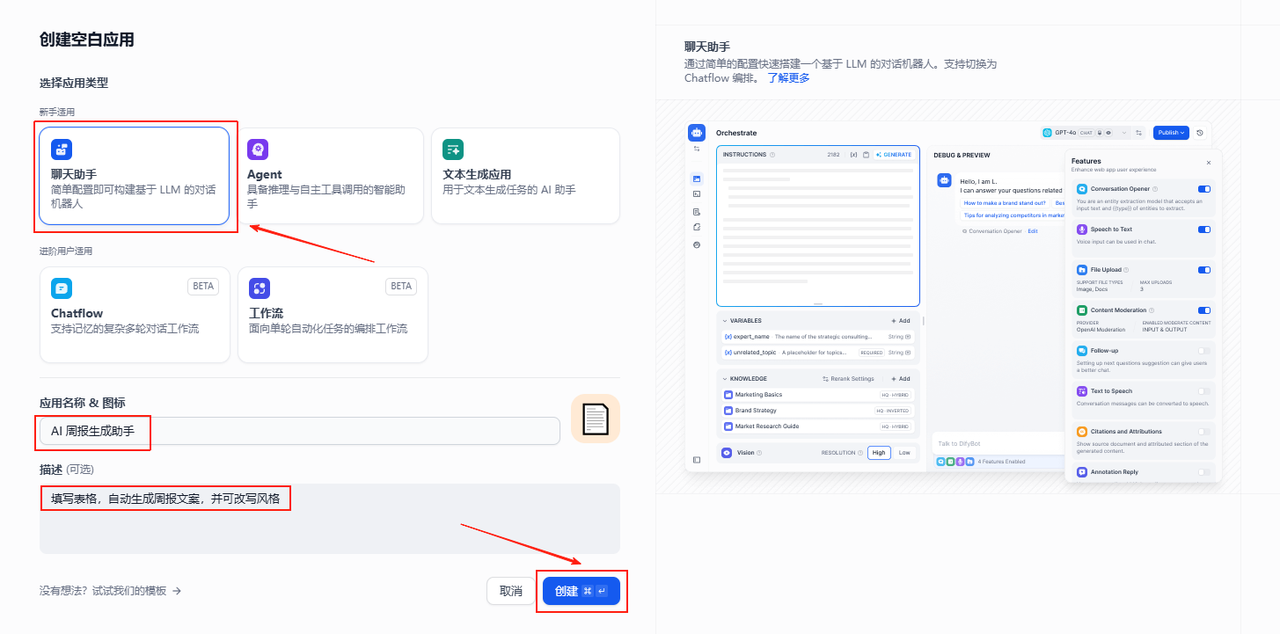Collapse the VARIABLES section chevron
The width and height of the screenshot is (1280, 634).
coord(725,321)
